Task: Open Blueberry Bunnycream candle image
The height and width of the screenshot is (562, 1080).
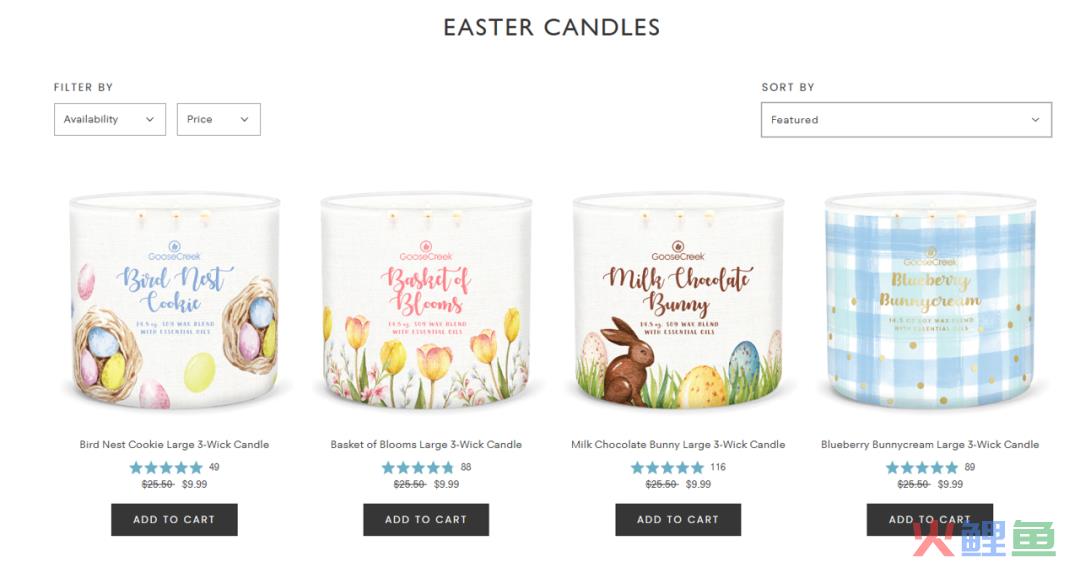Action: coord(929,301)
